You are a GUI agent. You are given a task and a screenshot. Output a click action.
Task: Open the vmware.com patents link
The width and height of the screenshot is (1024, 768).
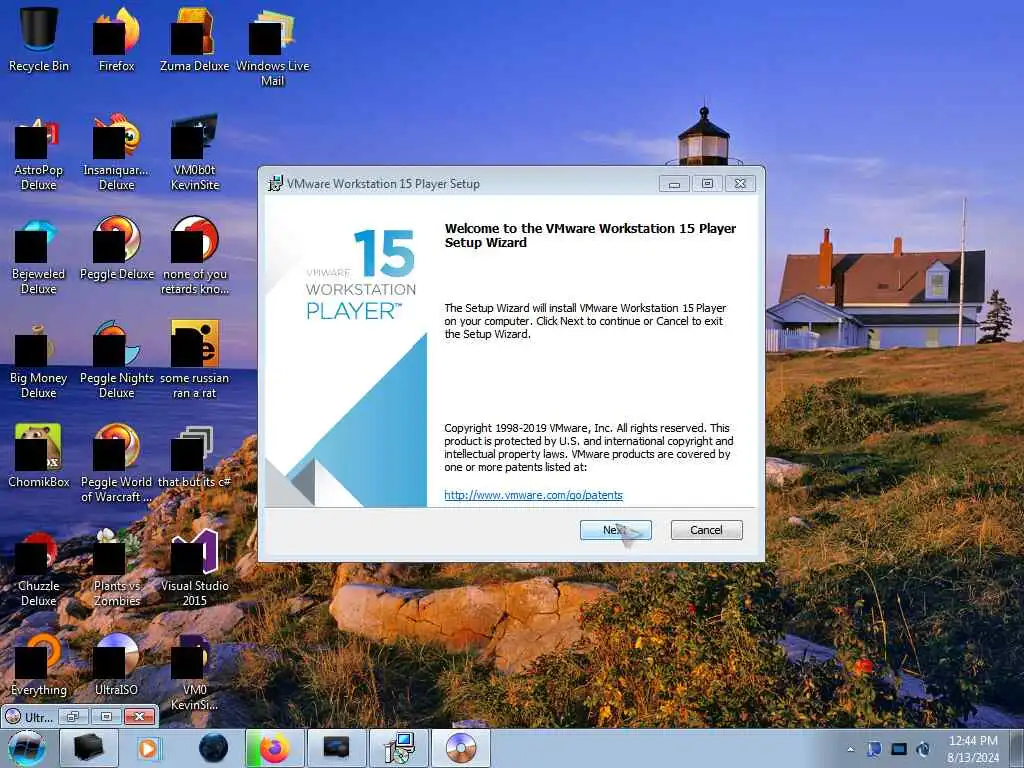coord(534,495)
